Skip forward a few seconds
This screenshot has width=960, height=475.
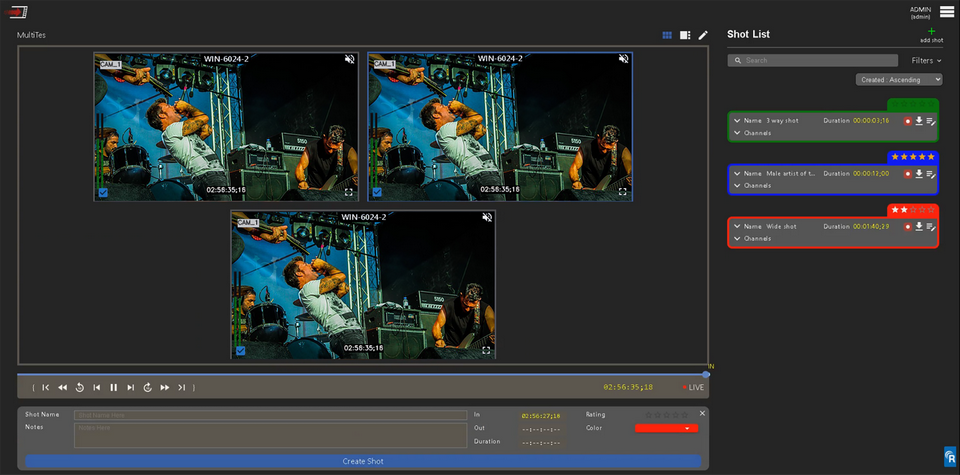pyautogui.click(x=148, y=387)
